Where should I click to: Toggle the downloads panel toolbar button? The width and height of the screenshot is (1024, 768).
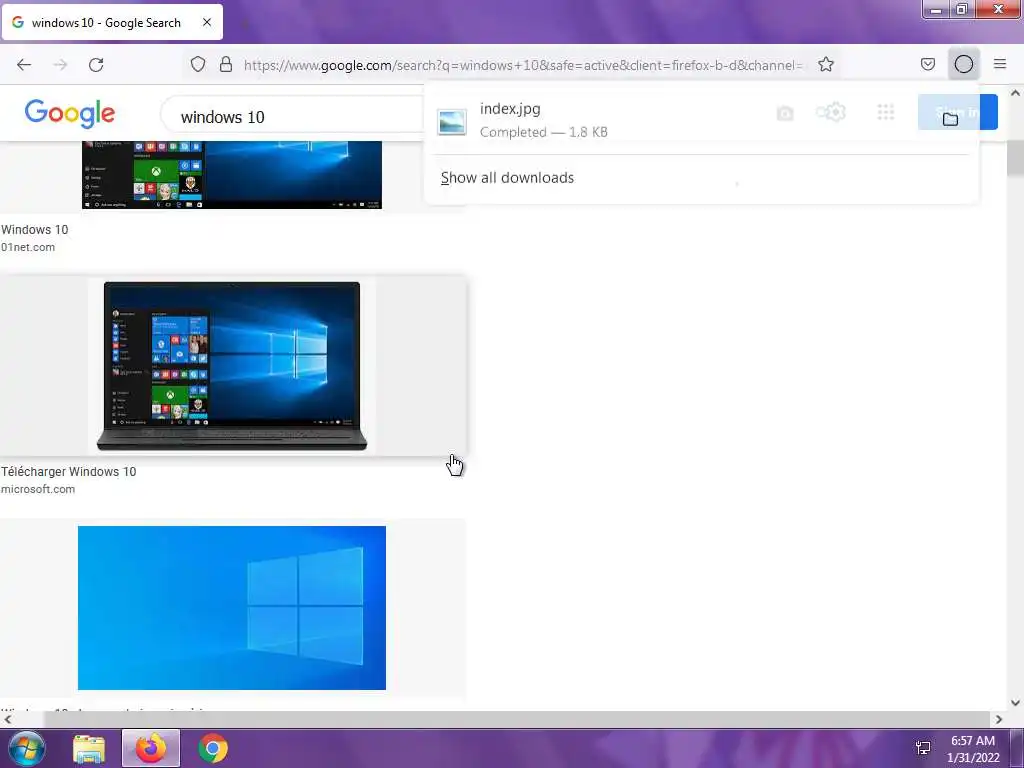pos(964,64)
